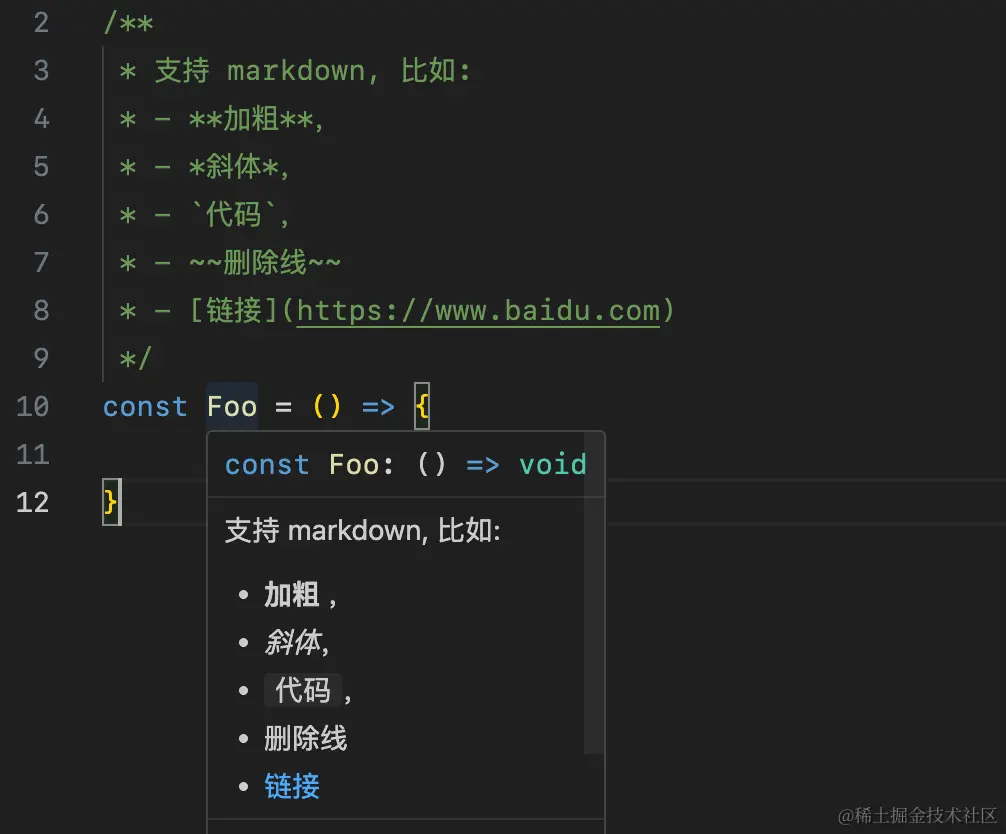Click the highlighted opening brace on line 10
This screenshot has width=1006, height=834.
click(x=421, y=406)
